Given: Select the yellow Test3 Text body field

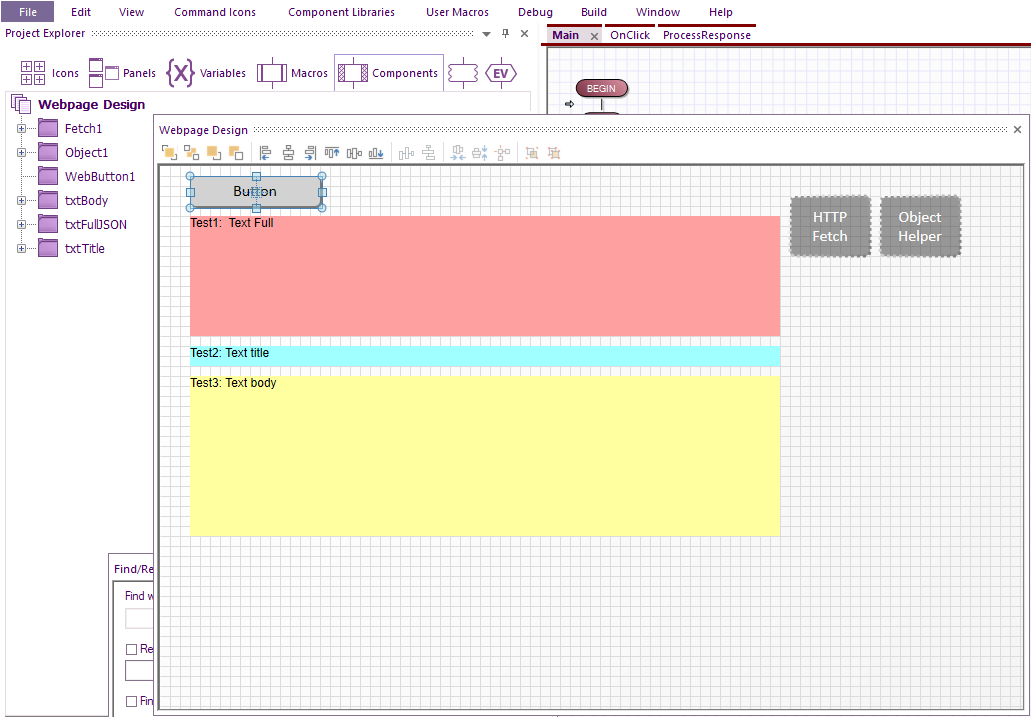Looking at the screenshot, I should click(x=485, y=456).
